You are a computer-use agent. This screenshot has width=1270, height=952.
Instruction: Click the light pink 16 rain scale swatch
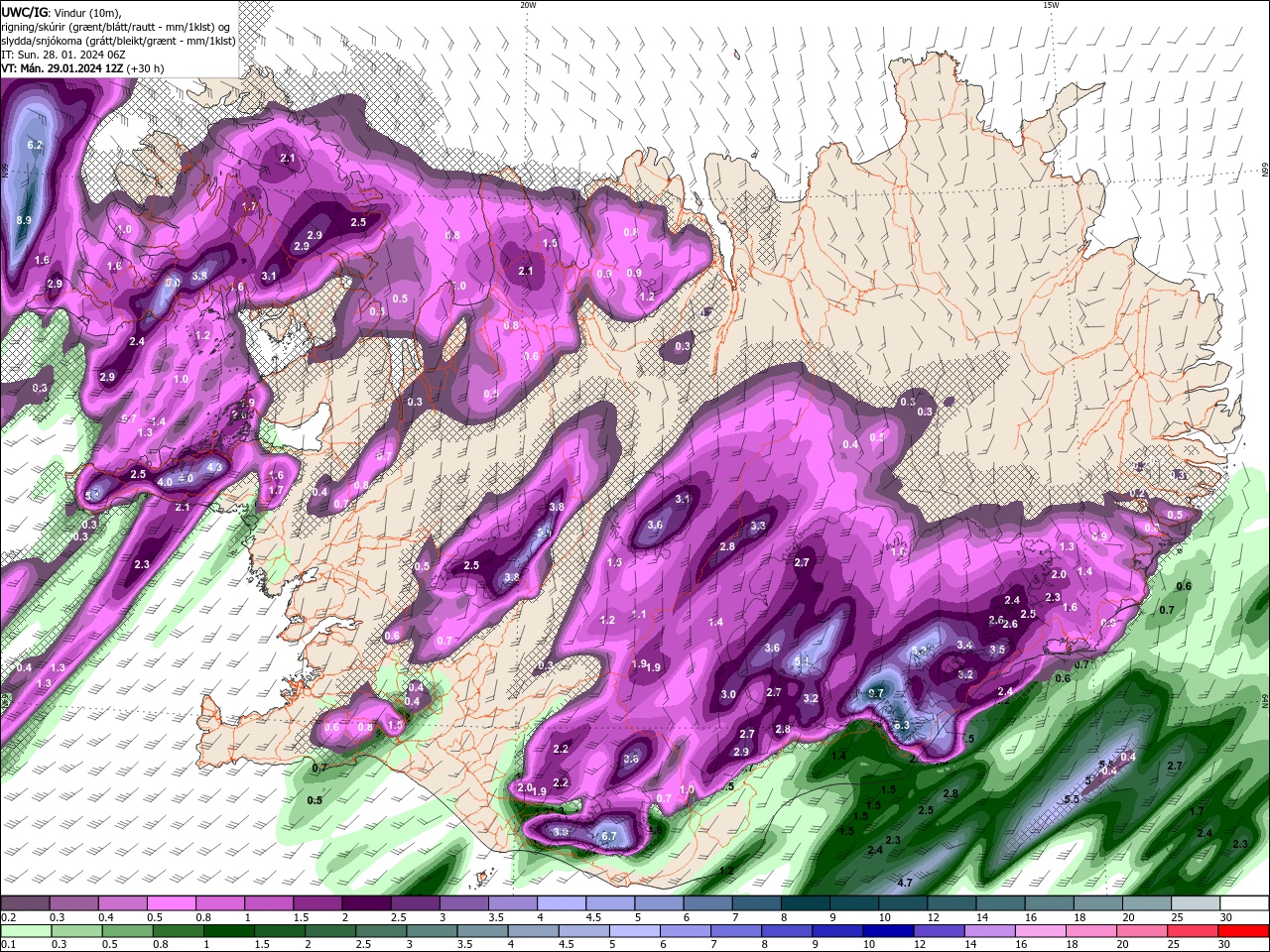click(1040, 931)
